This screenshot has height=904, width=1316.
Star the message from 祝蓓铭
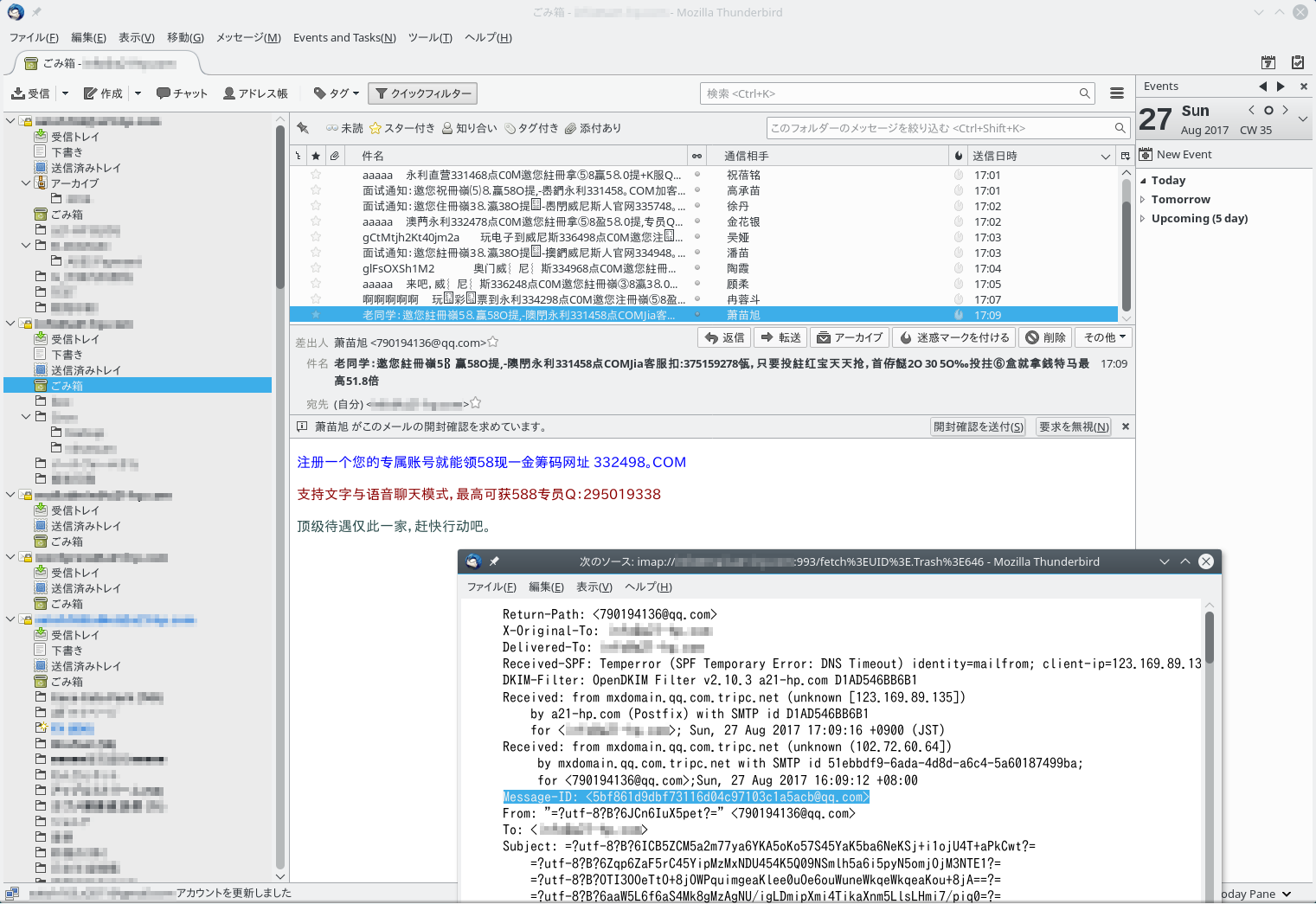click(x=316, y=175)
